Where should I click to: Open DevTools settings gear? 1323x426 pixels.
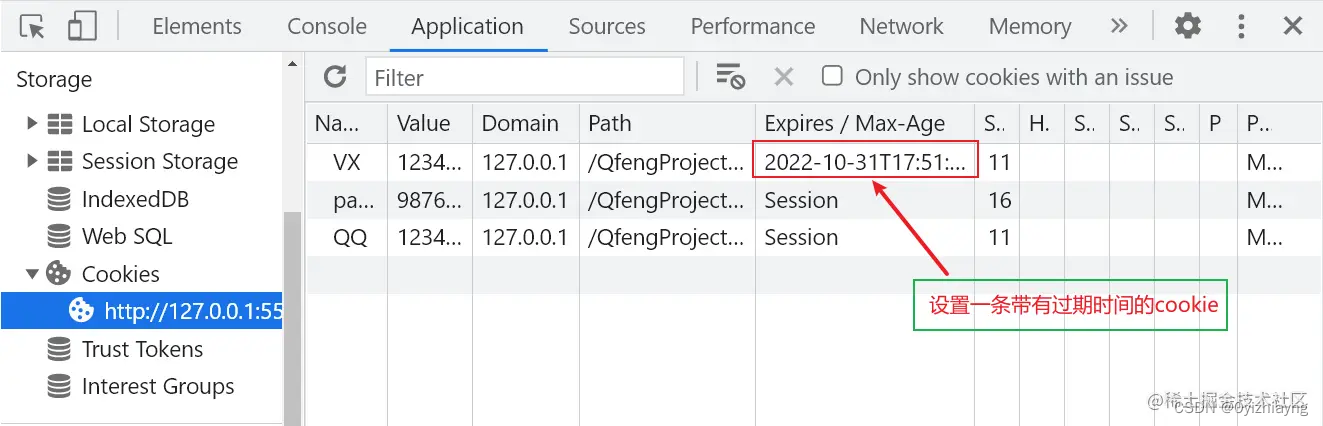coord(1187,26)
